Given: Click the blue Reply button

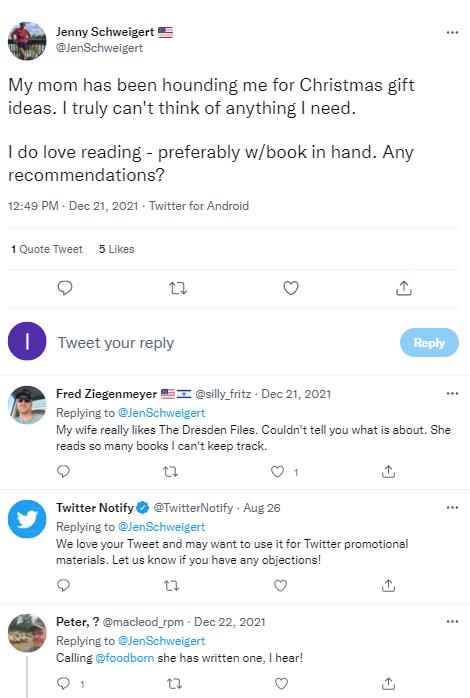Looking at the screenshot, I should click(429, 342).
